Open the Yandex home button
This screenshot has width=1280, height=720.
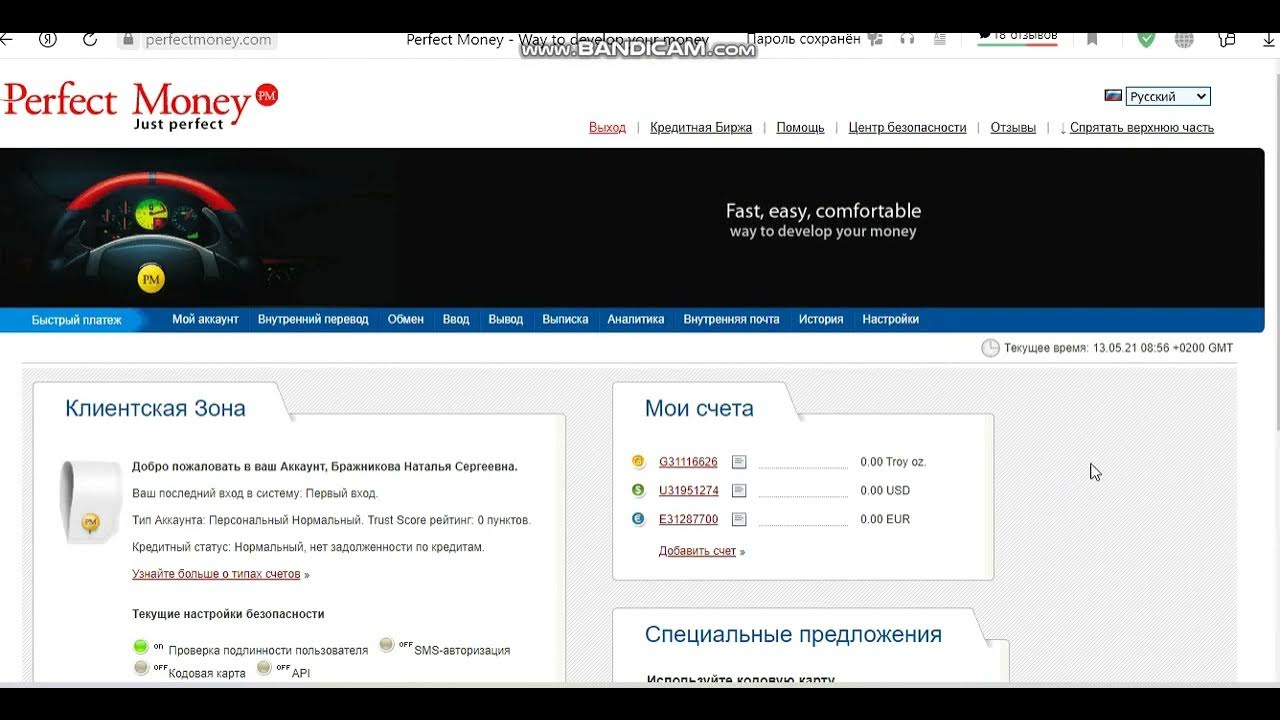(47, 40)
